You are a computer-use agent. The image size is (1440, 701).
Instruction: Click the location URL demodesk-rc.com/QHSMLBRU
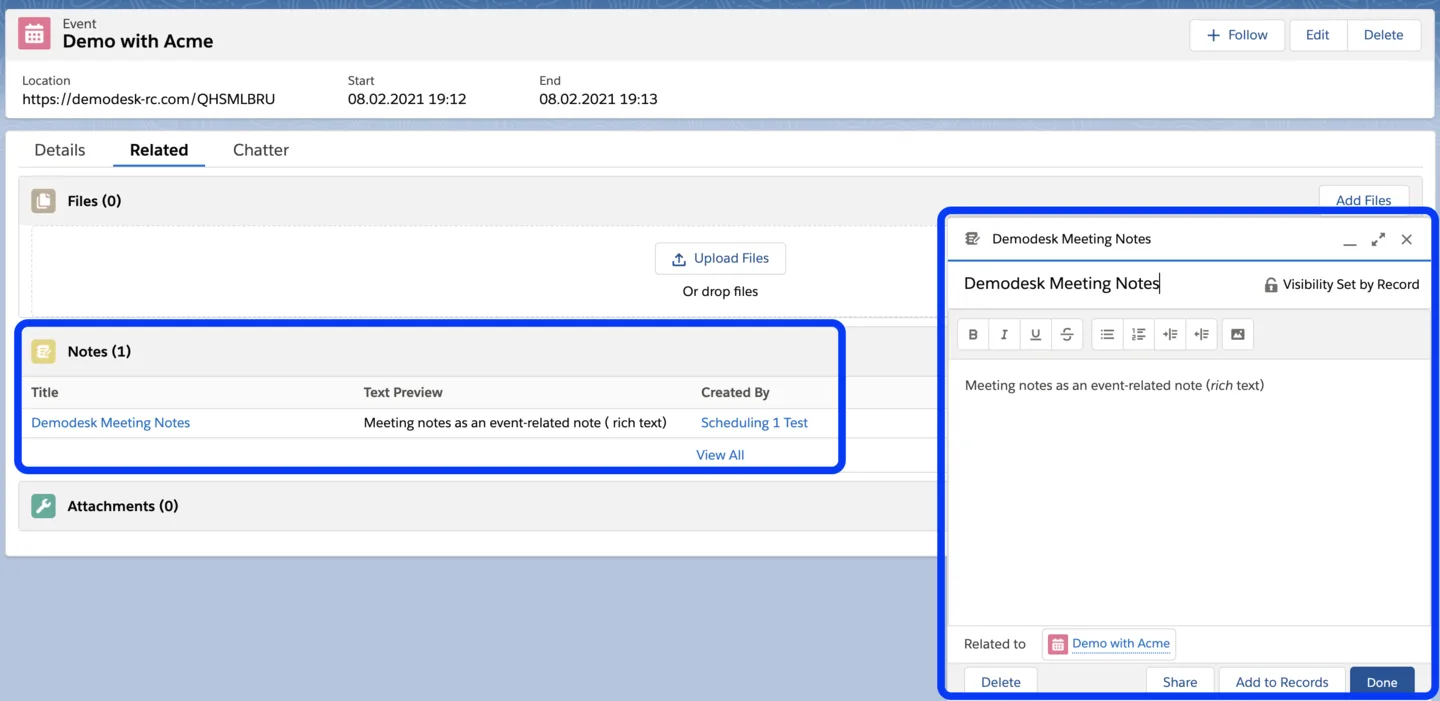[x=148, y=99]
